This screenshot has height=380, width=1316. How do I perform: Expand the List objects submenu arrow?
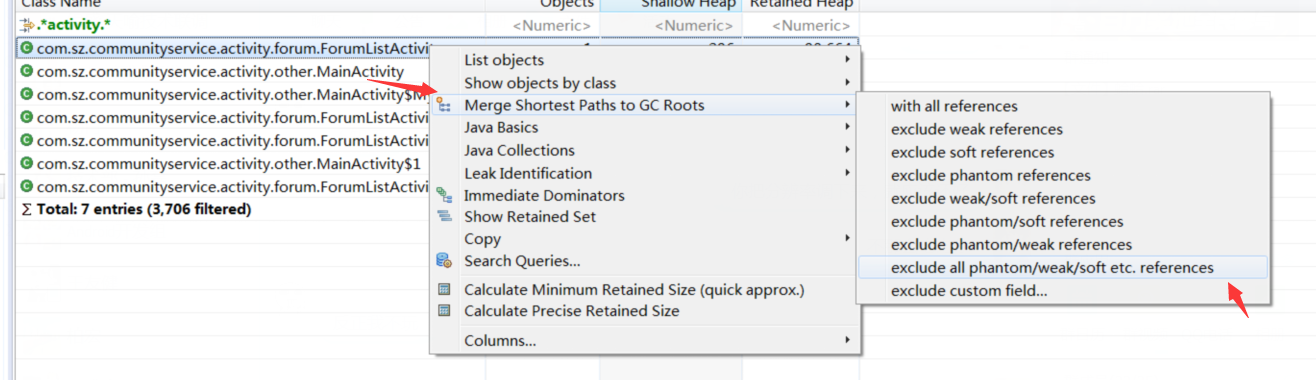[x=847, y=61]
